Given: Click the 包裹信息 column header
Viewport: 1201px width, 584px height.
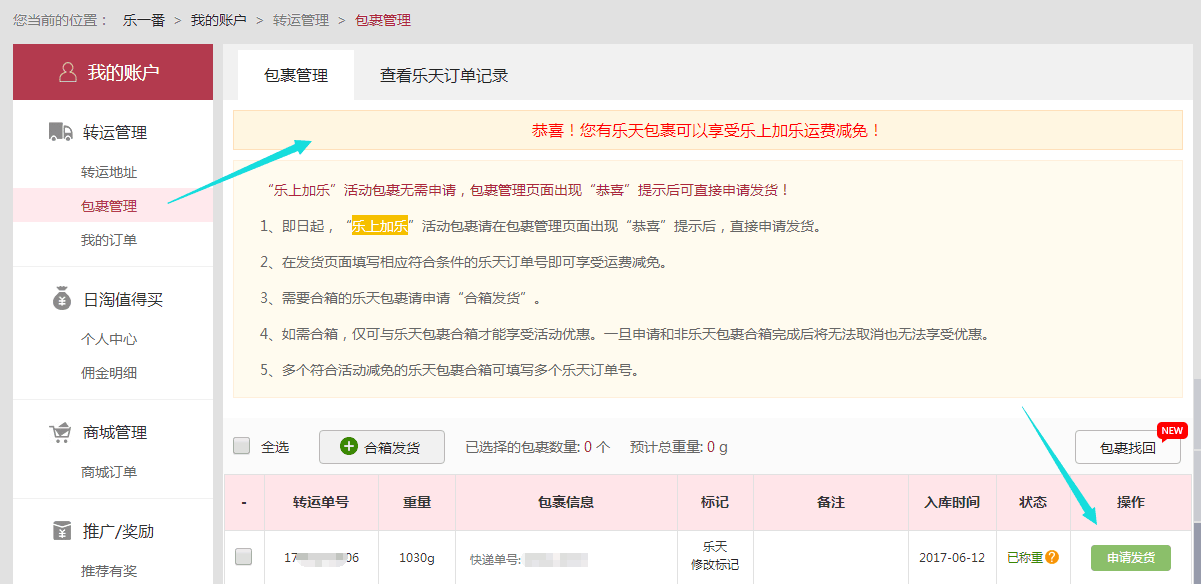Looking at the screenshot, I should click(566, 502).
